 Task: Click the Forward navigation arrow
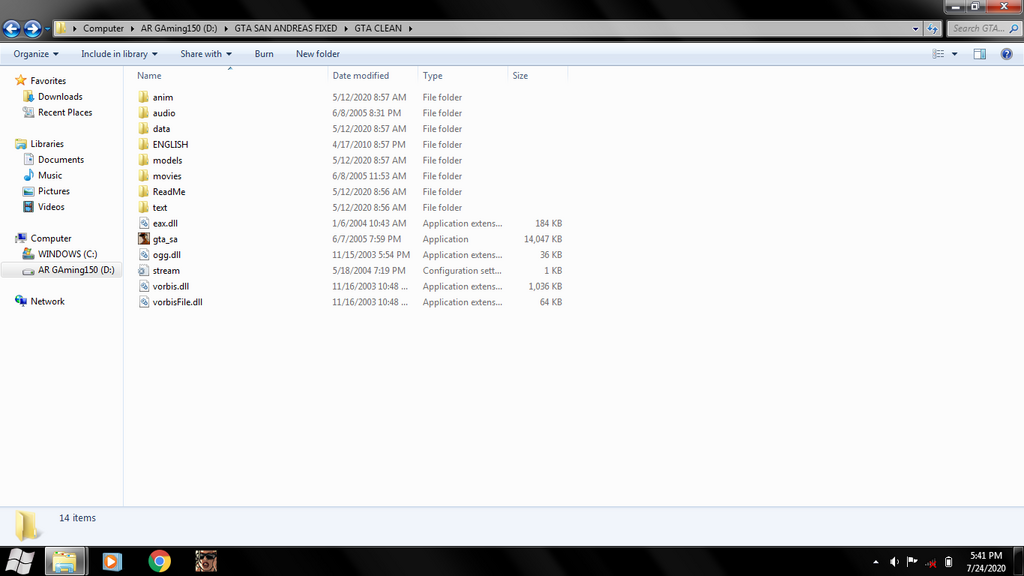click(32, 28)
